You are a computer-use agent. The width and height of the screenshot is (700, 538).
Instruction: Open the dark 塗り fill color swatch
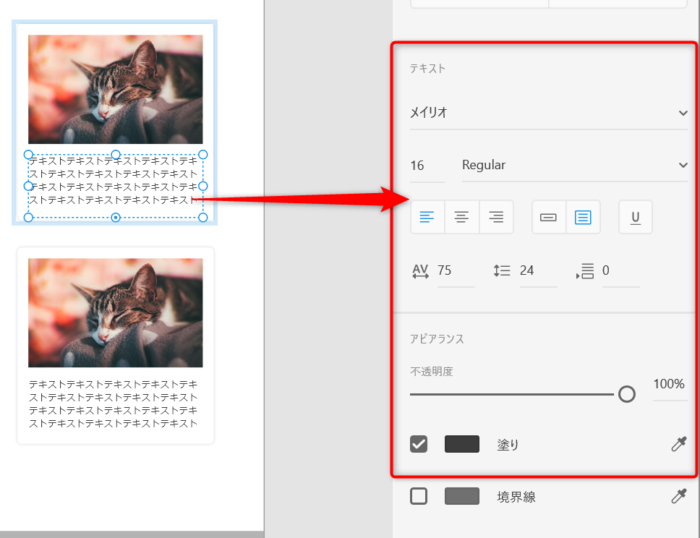point(462,444)
